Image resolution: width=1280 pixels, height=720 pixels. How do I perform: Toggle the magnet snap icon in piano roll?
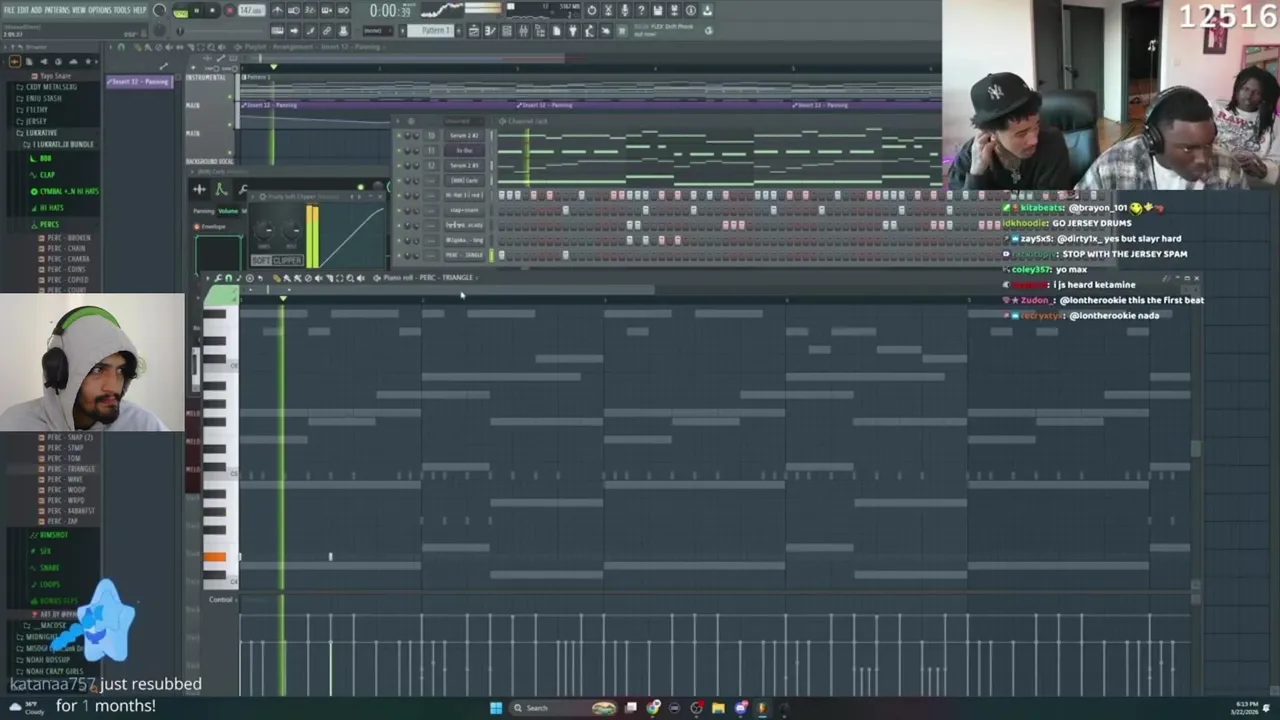228,278
